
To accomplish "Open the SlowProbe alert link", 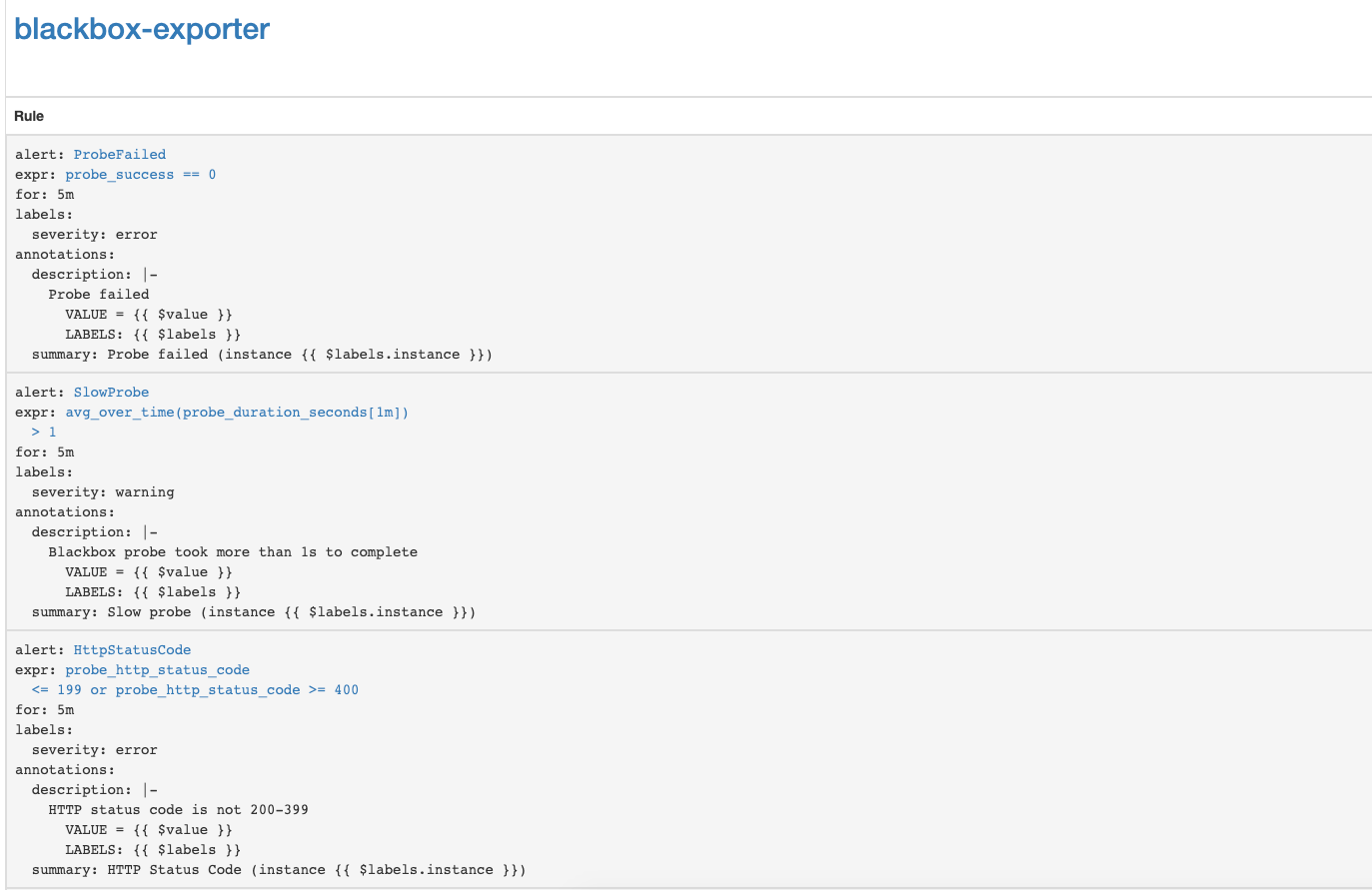I will pyautogui.click(x=111, y=392).
